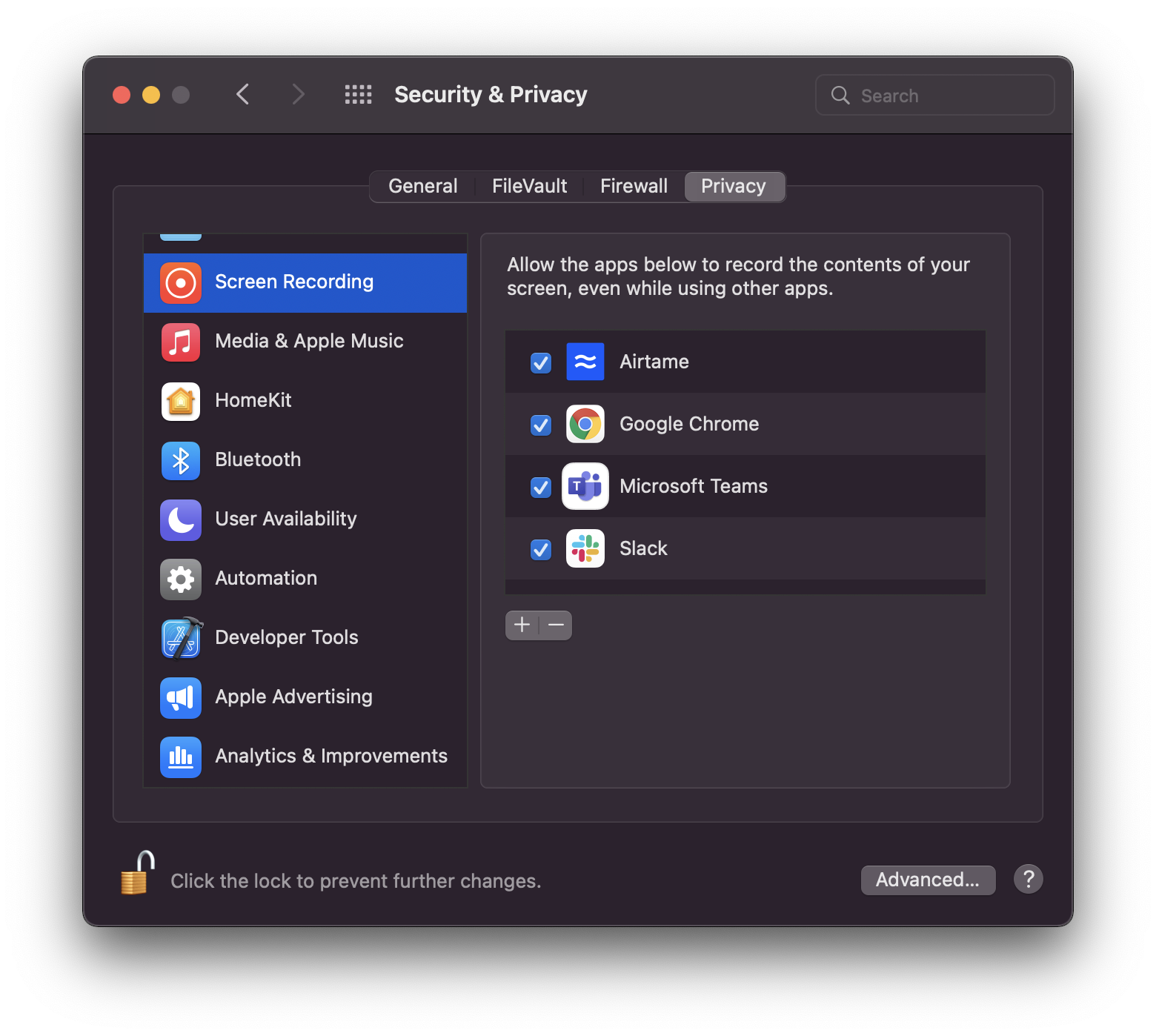Click the User Availability moon icon
Viewport: 1156px width, 1036px height.
coord(181,519)
